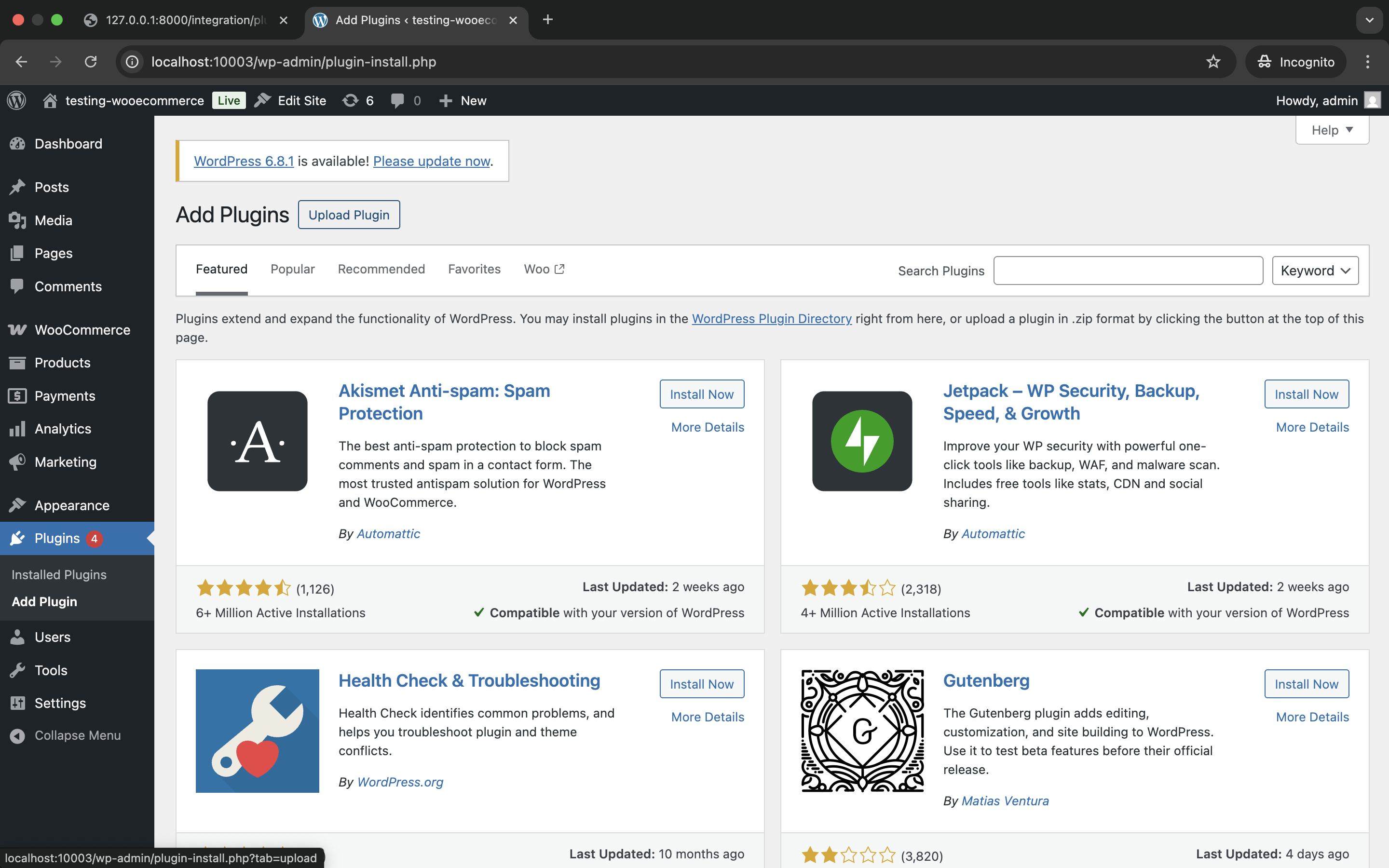The height and width of the screenshot is (868, 1389).
Task: Expand the Help panel dropdown
Action: (x=1332, y=130)
